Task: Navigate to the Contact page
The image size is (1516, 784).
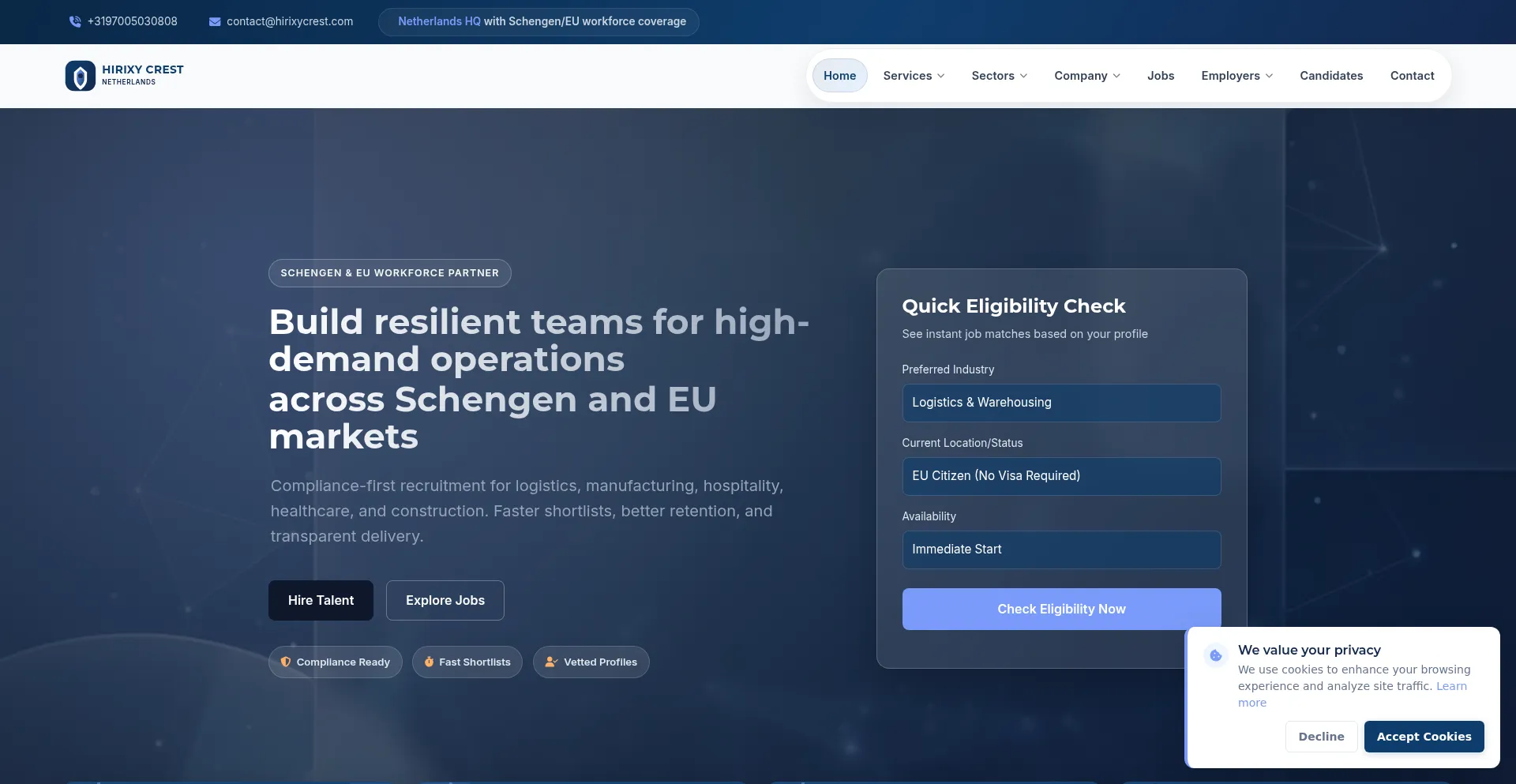Action: click(1412, 76)
